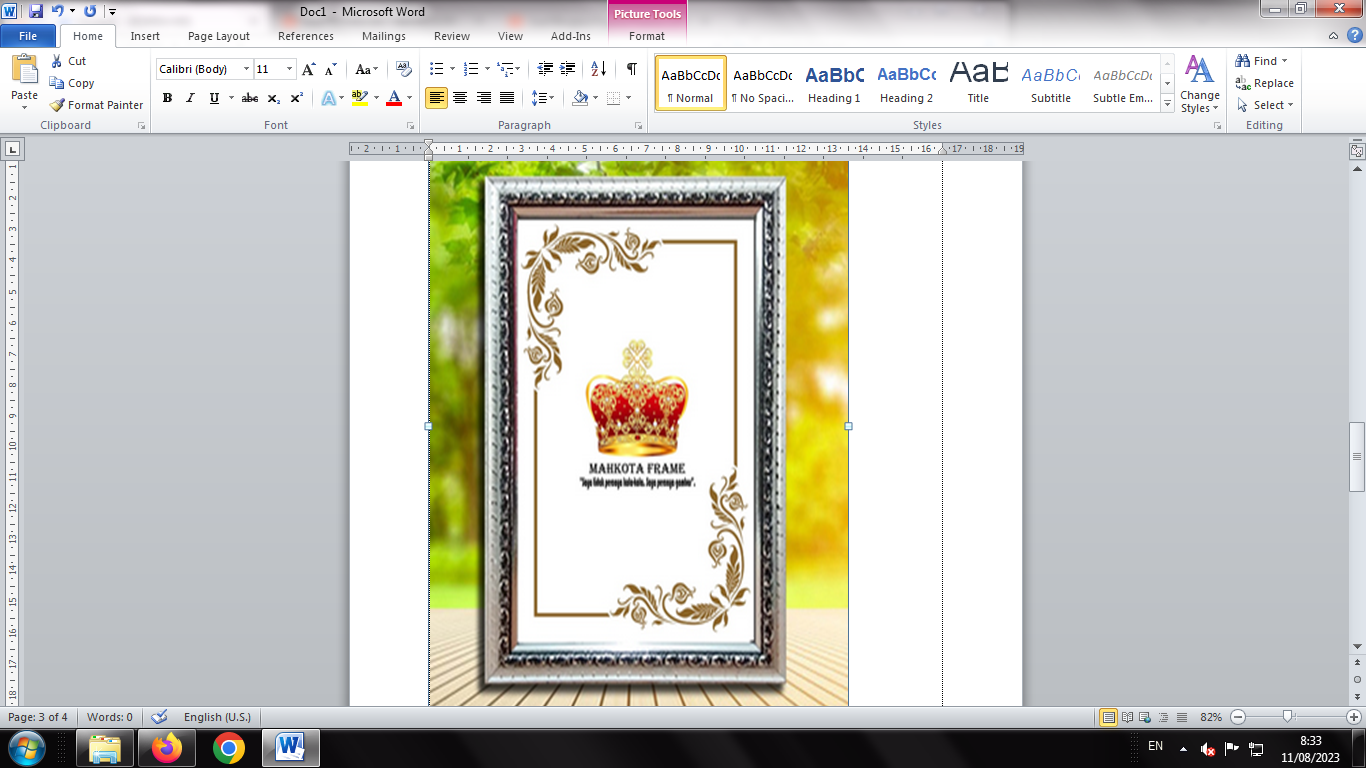Activate the Format Painter brush

click(57, 105)
